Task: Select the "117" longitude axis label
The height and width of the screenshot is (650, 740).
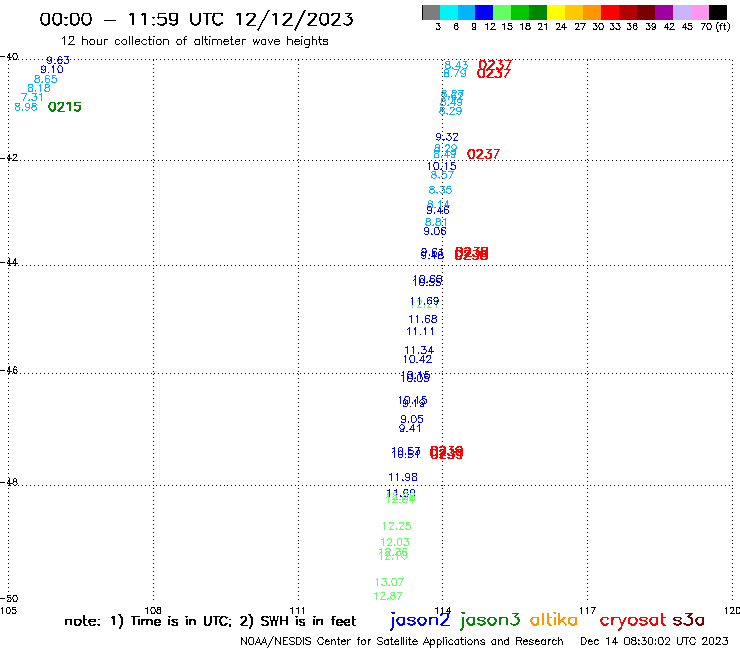Action: tap(587, 611)
